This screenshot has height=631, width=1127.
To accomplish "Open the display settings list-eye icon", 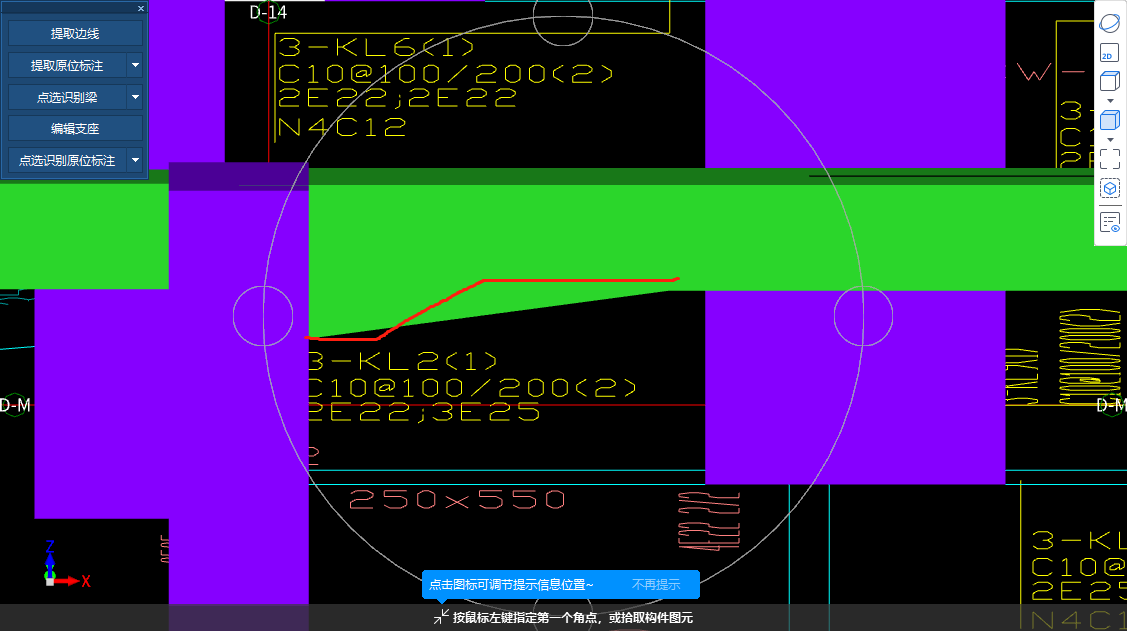I will [1110, 223].
